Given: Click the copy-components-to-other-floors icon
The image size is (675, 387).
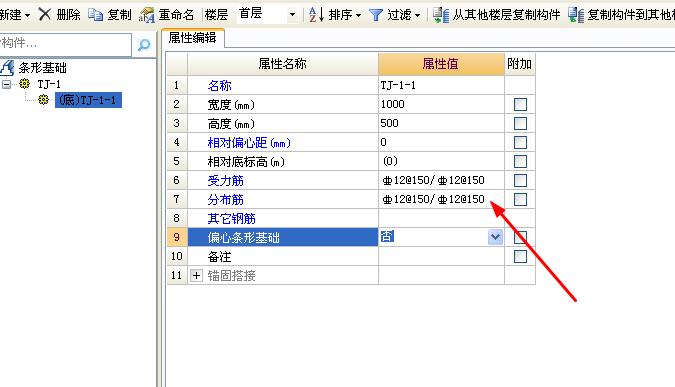Looking at the screenshot, I should 576,15.
